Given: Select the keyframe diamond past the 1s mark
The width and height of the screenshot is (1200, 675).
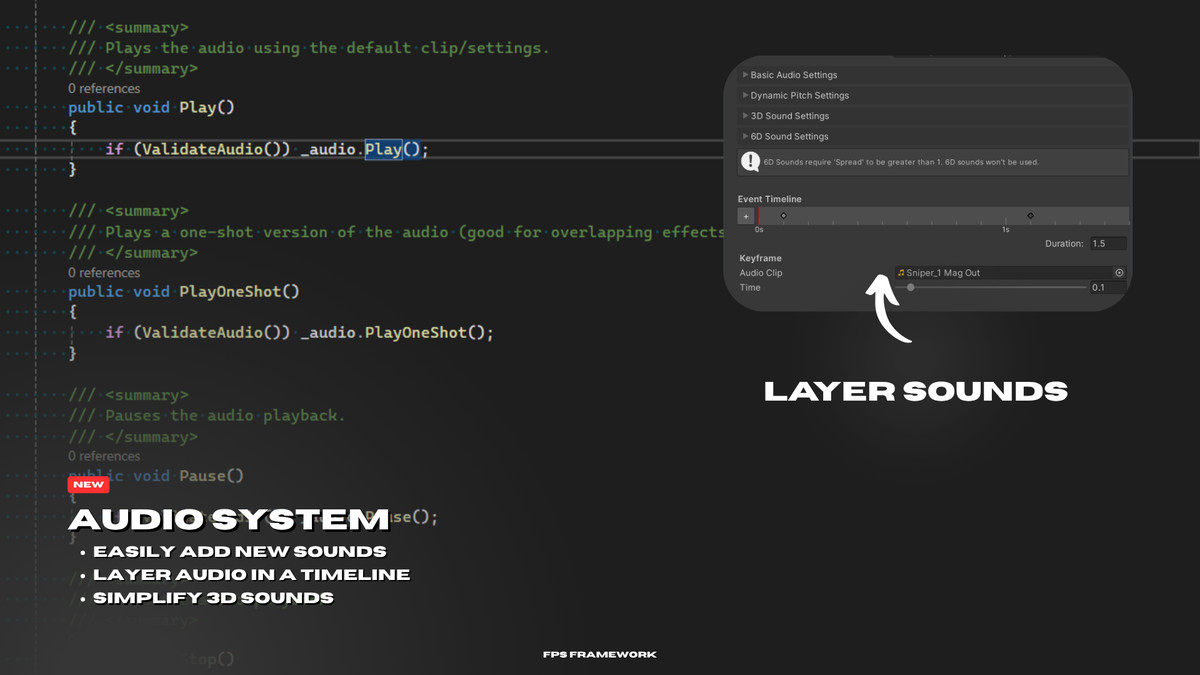Looking at the screenshot, I should pos(1031,214).
